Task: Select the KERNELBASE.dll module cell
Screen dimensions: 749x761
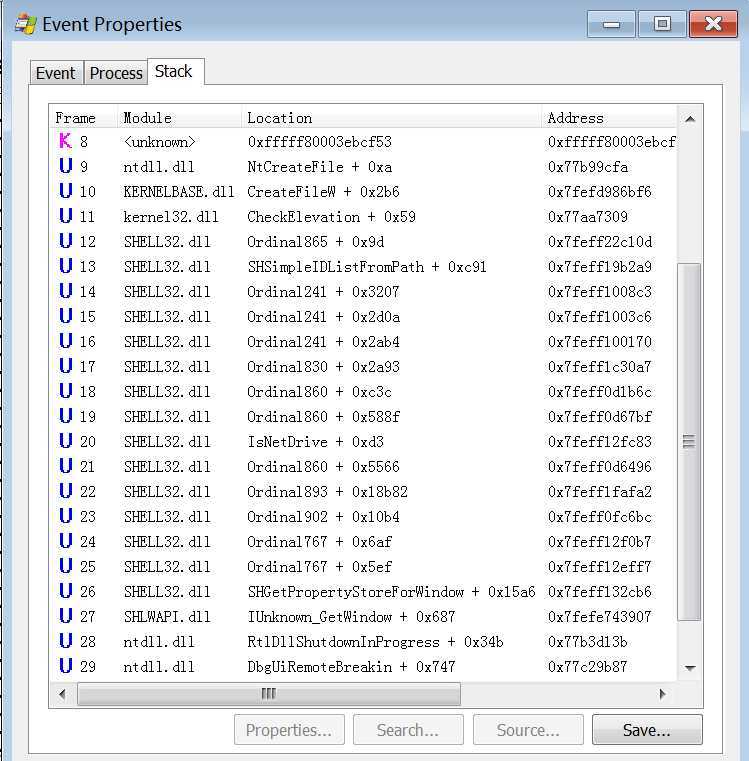Action: [179, 192]
